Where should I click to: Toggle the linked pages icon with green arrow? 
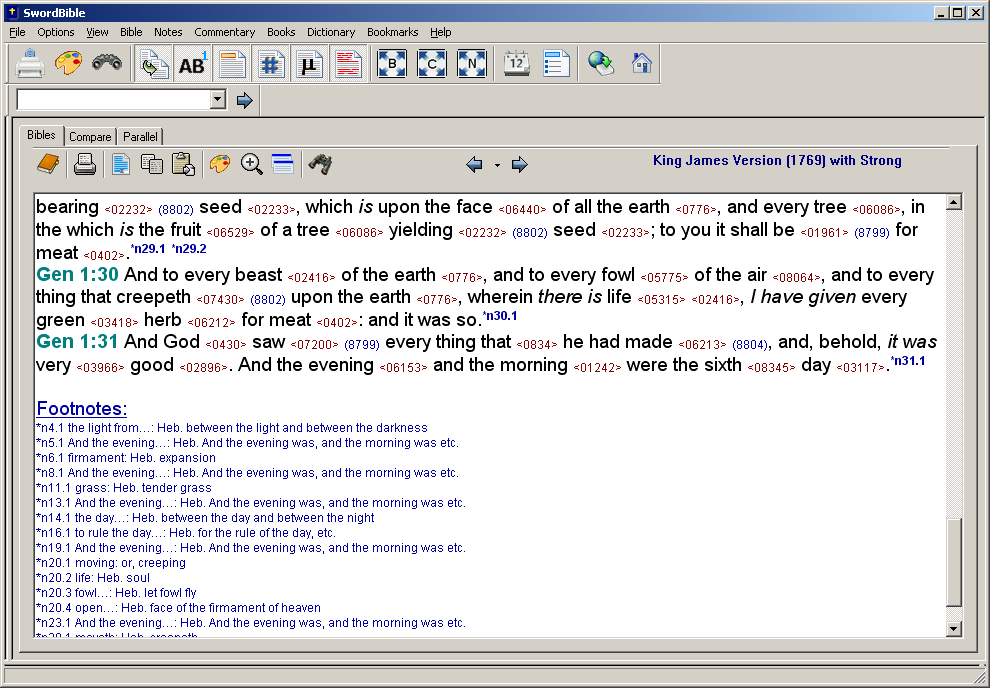click(153, 64)
